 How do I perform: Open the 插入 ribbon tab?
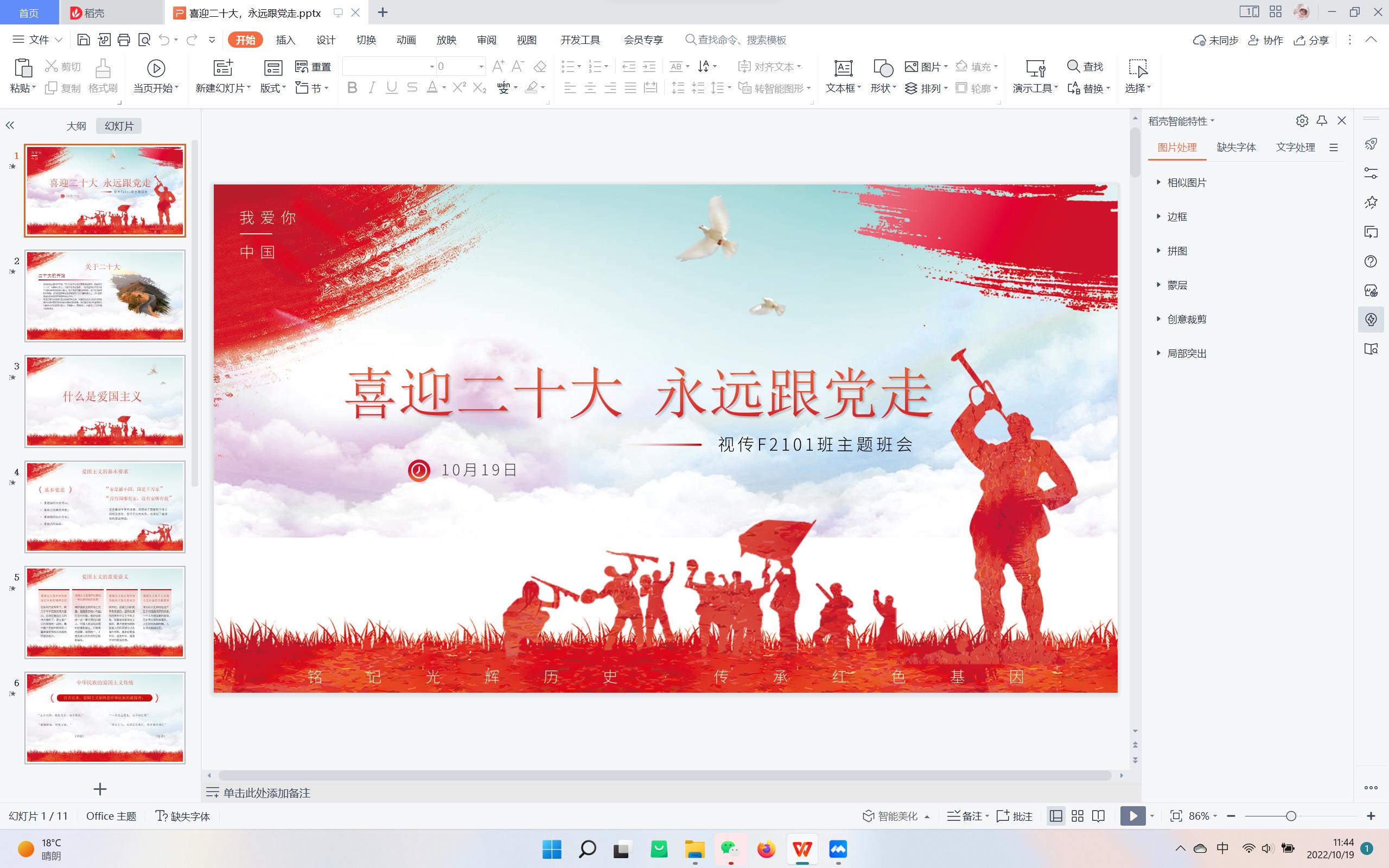click(x=285, y=40)
